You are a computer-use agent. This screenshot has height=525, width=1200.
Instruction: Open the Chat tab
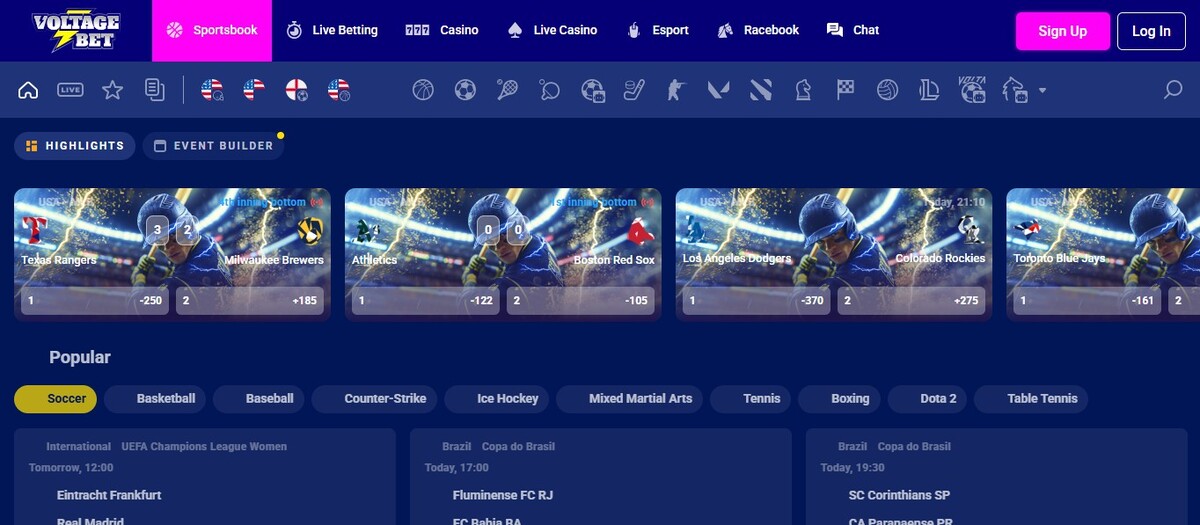click(853, 30)
